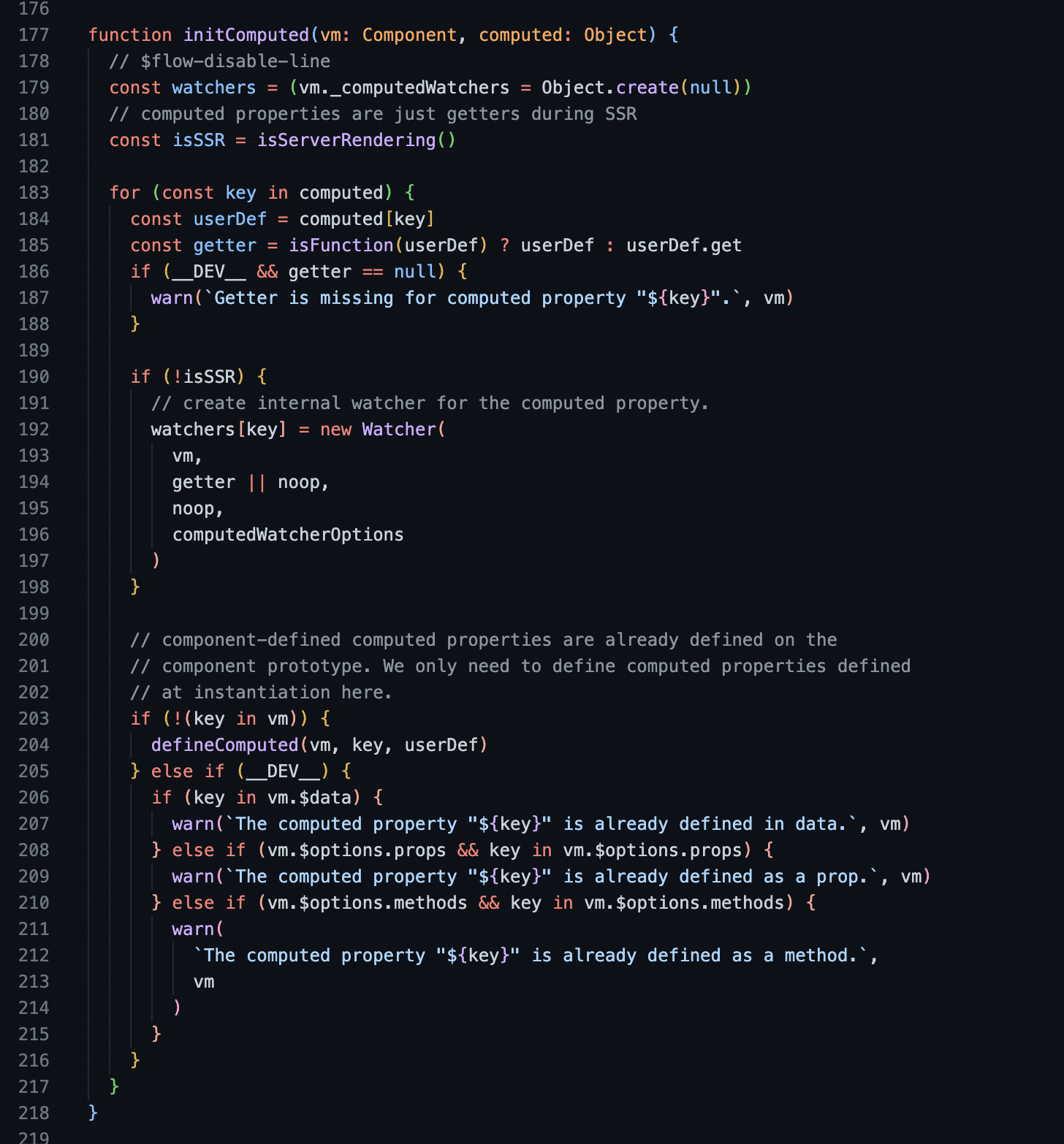Click line number 197 in the gutter

click(34, 561)
